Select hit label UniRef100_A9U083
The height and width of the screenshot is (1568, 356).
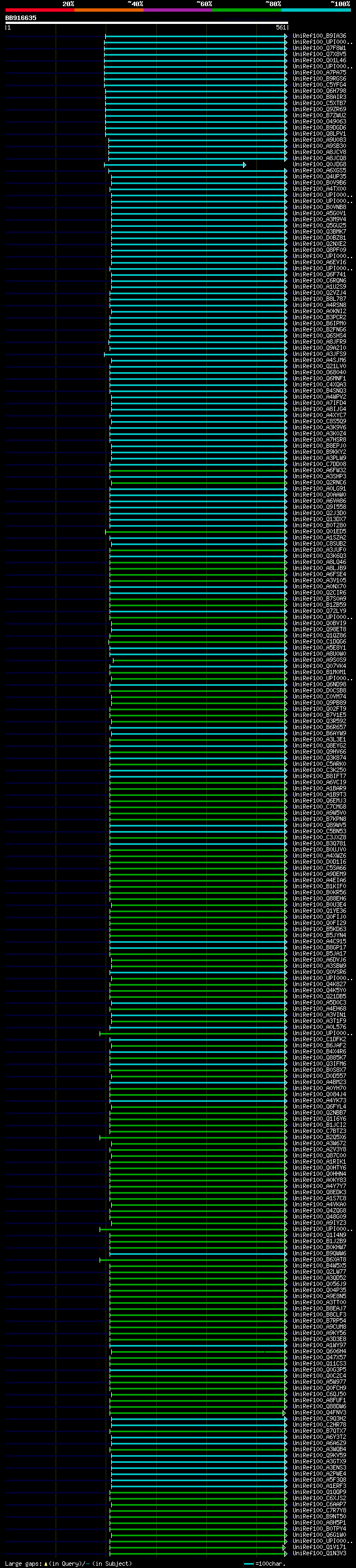(x=319, y=140)
